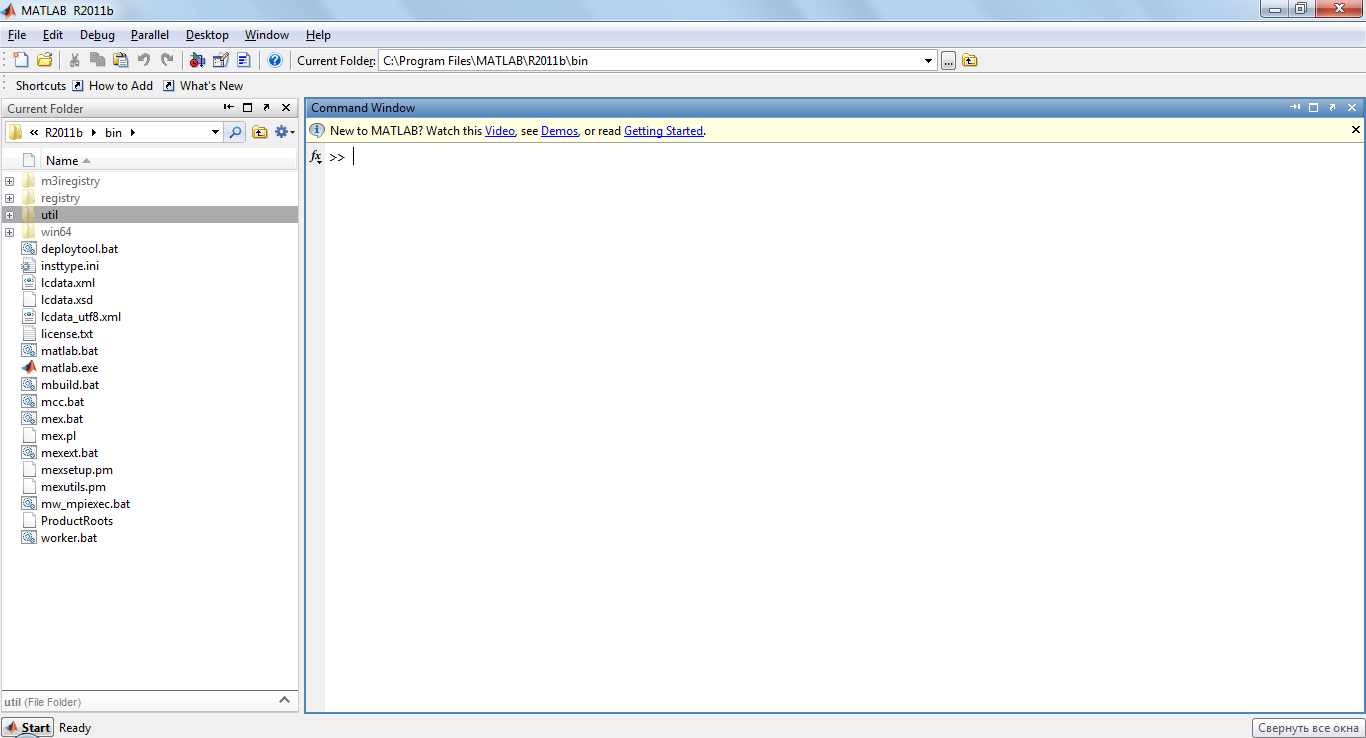1366x738 pixels.
Task: Expand the util folder
Action: pos(9,215)
